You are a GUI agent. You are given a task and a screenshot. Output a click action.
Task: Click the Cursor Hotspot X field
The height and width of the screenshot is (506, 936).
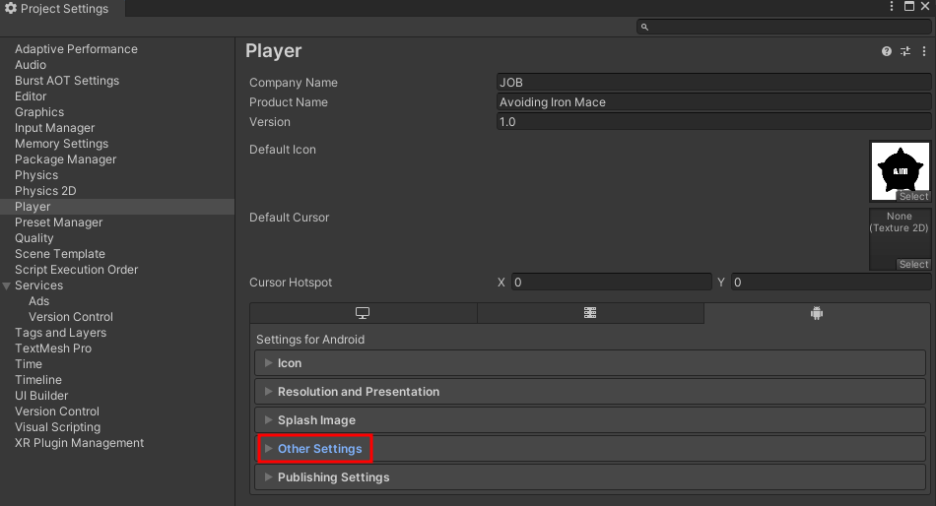[611, 282]
